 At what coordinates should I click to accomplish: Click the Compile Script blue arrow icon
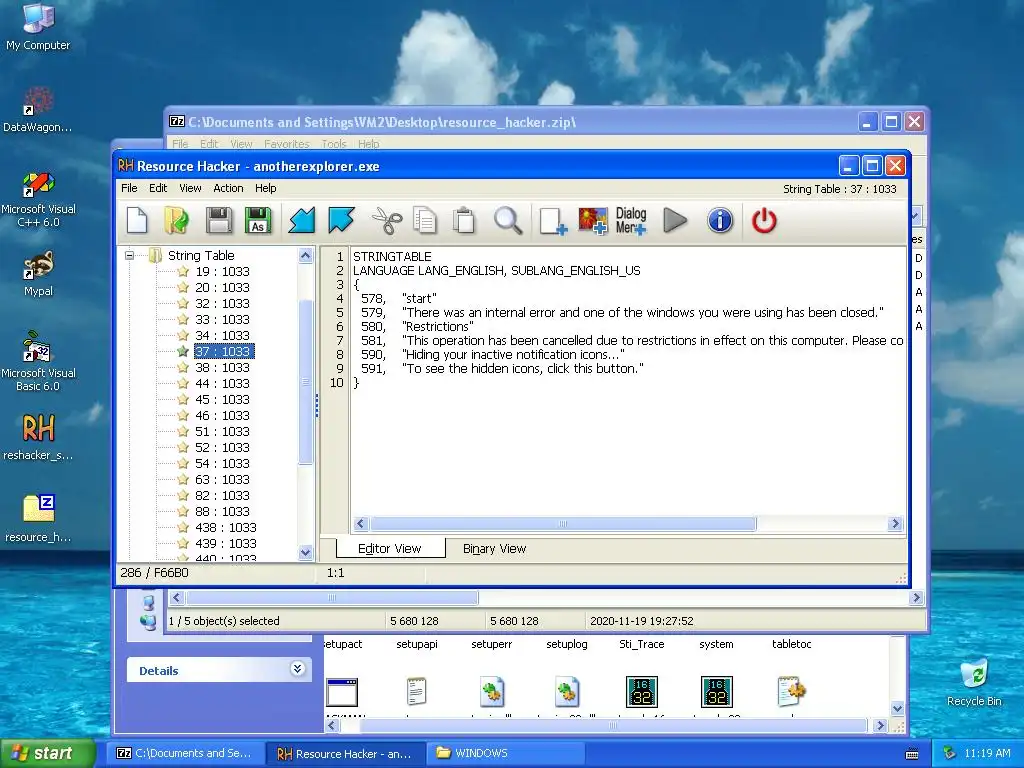(302, 221)
